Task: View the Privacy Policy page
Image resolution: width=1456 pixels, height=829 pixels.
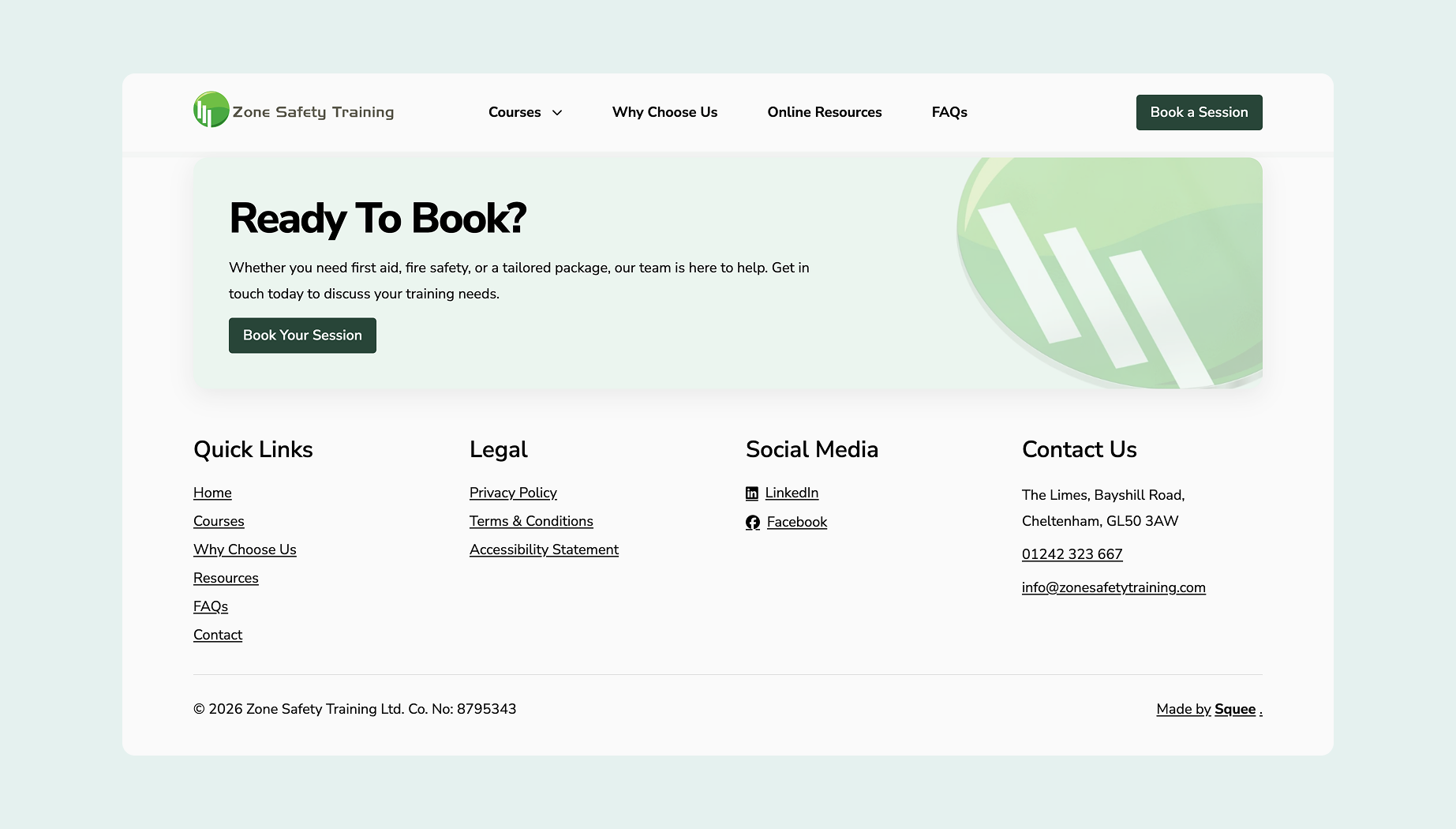Action: click(x=513, y=493)
